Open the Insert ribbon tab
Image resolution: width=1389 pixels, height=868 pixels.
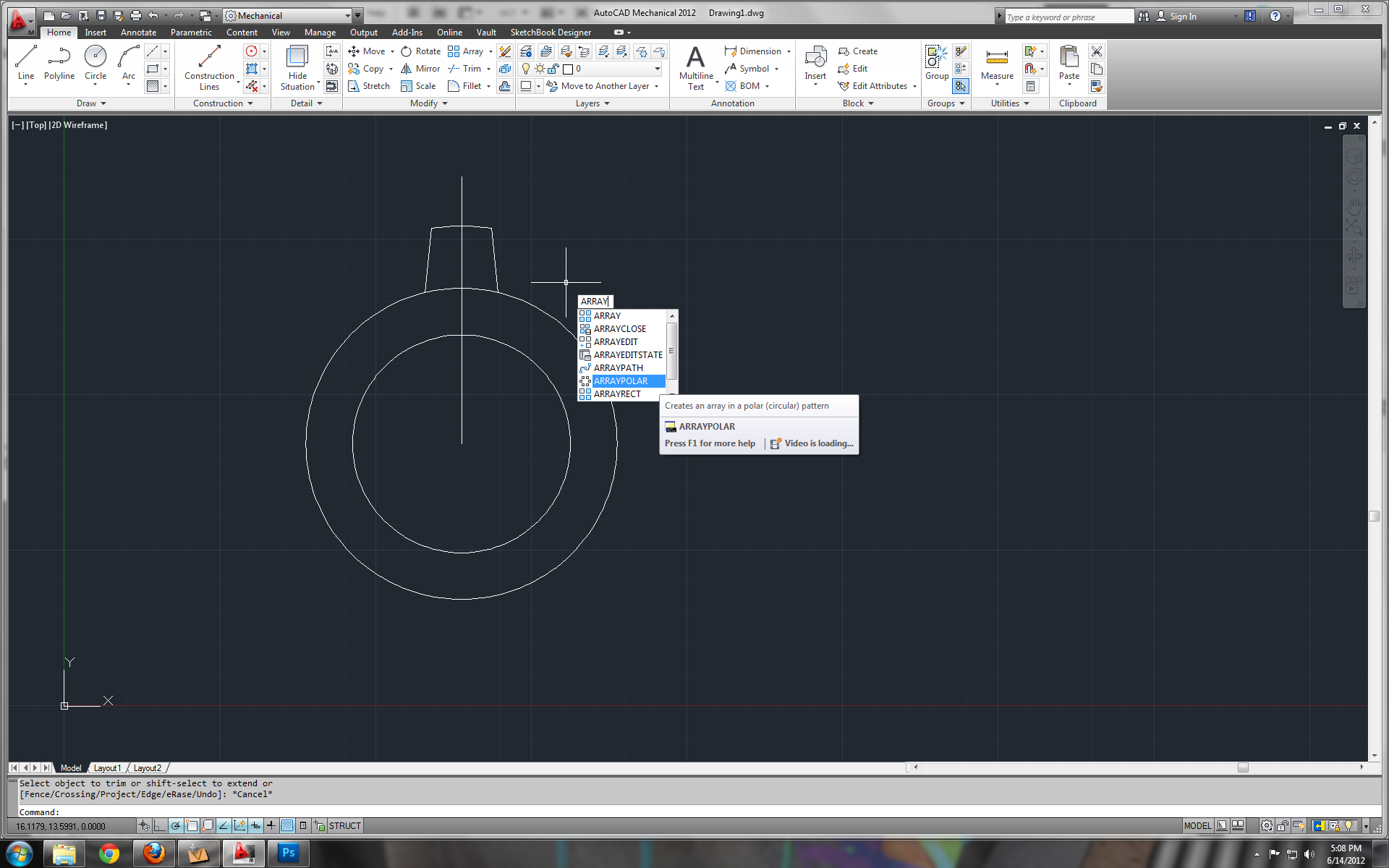[95, 33]
